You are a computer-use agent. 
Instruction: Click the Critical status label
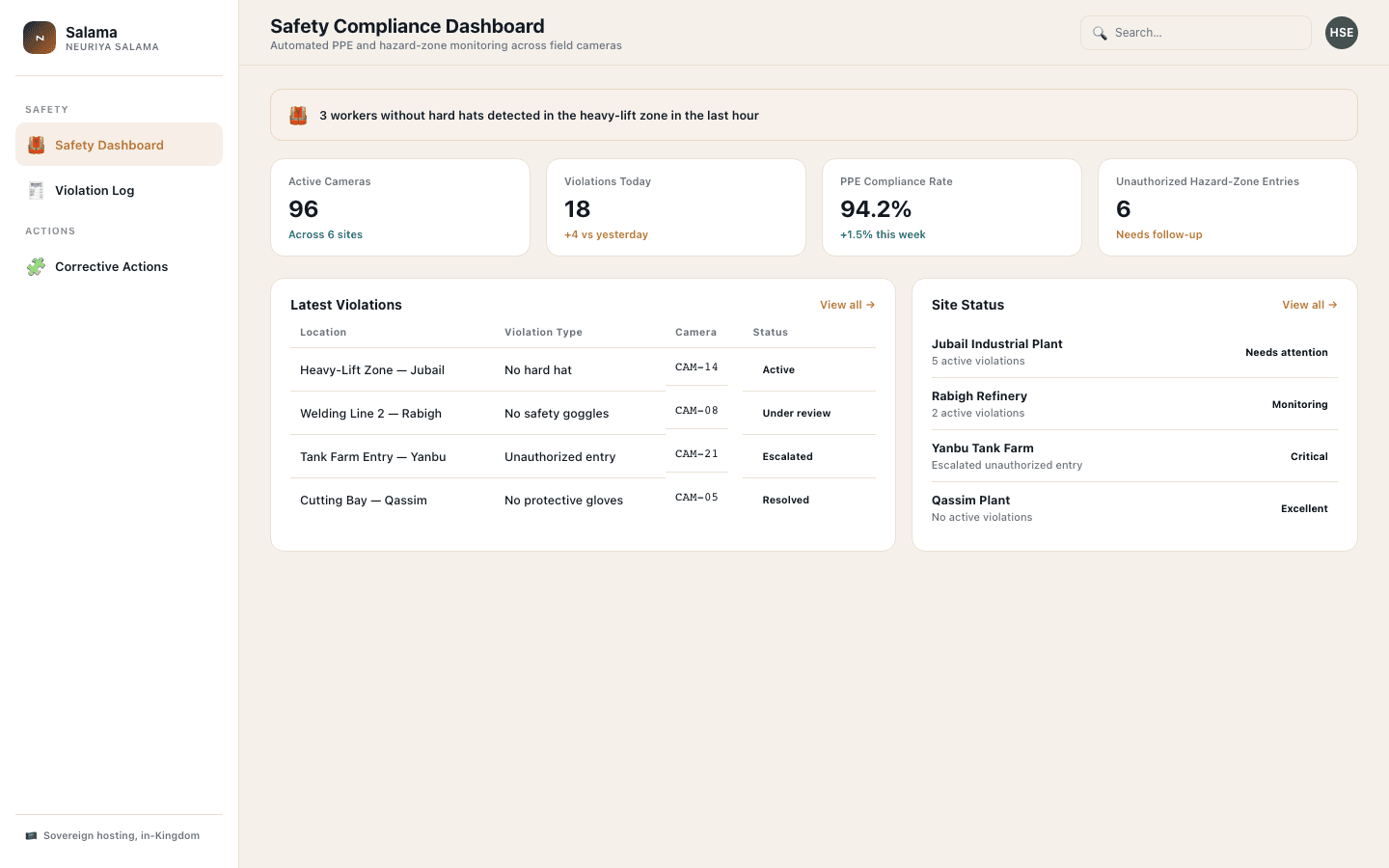coord(1309,456)
